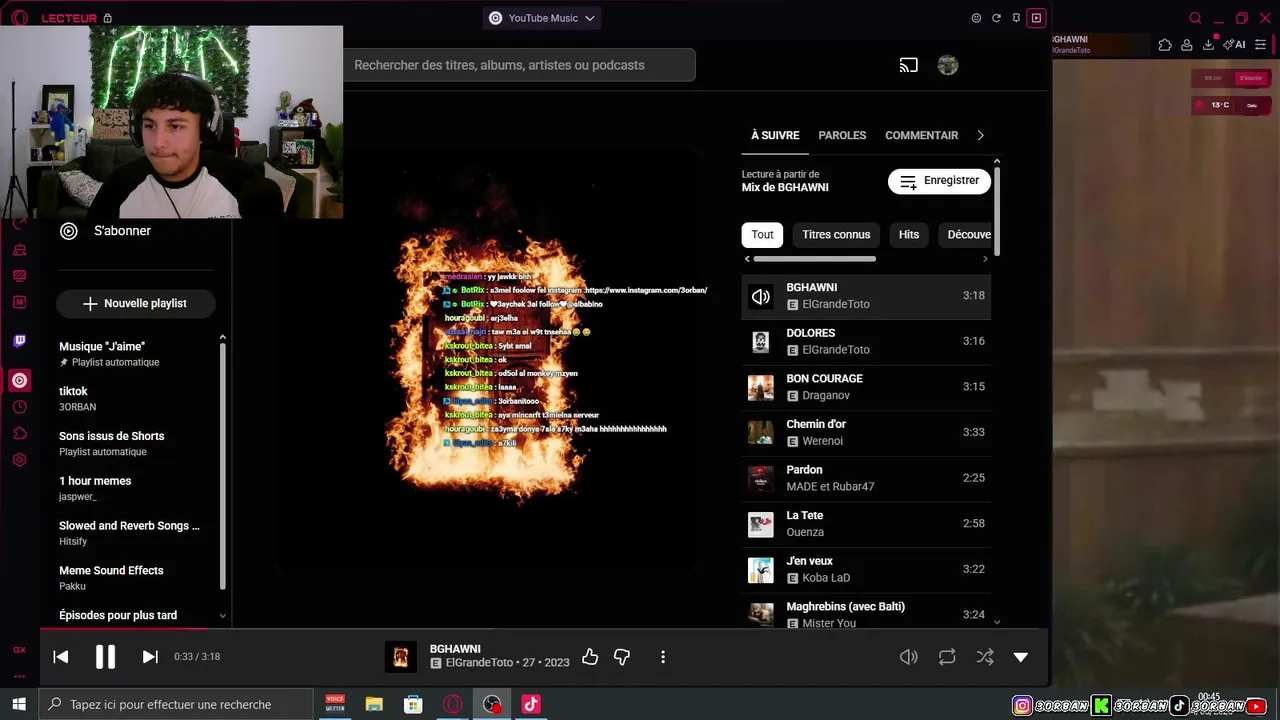The width and height of the screenshot is (1280, 720).
Task: Open the browser search icon in title bar
Action: 1195,18
